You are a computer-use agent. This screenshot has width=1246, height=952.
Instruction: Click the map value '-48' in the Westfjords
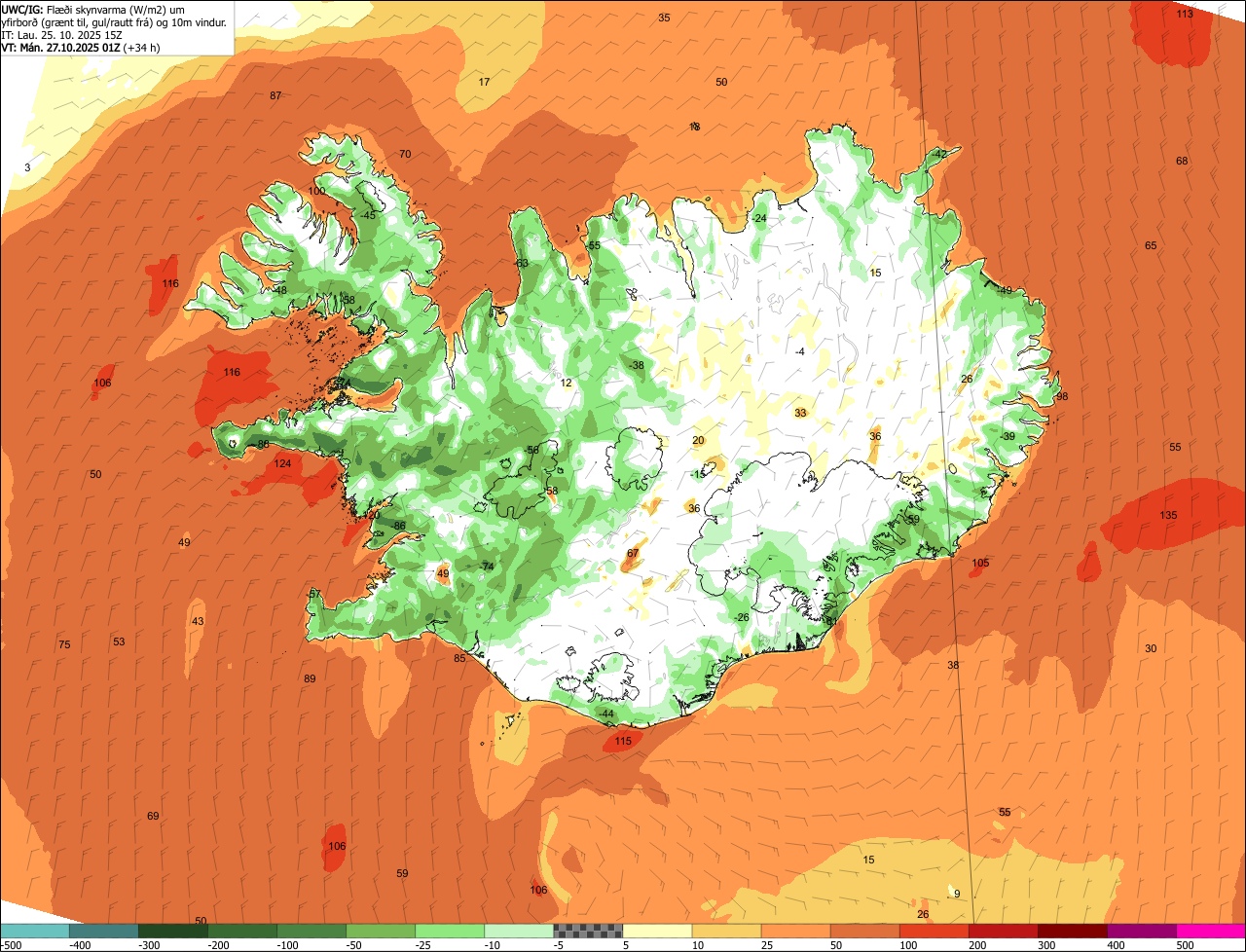point(279,290)
